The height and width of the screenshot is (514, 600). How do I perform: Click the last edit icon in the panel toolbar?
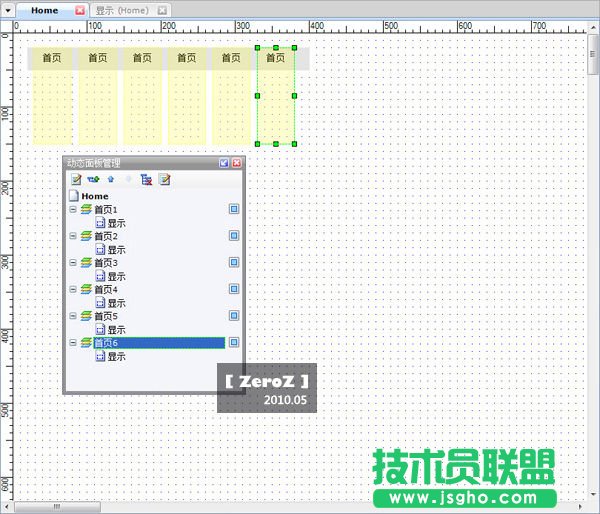tap(165, 179)
